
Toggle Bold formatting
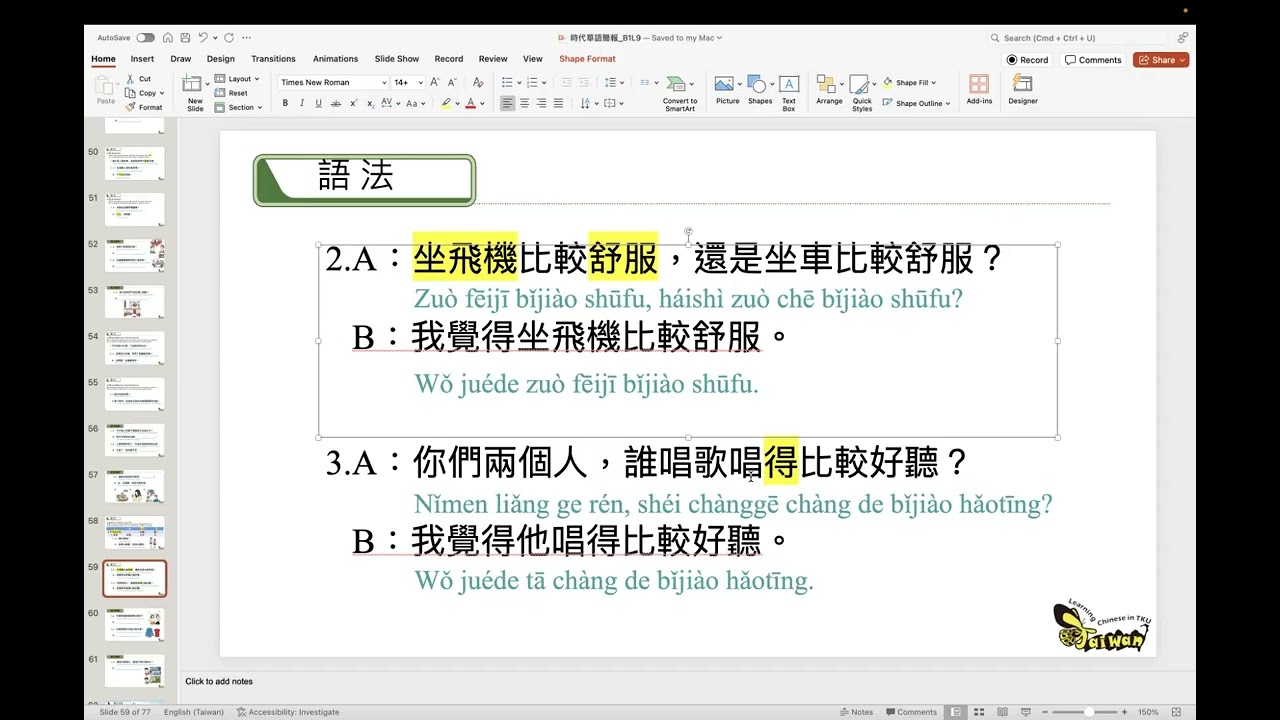coord(285,103)
